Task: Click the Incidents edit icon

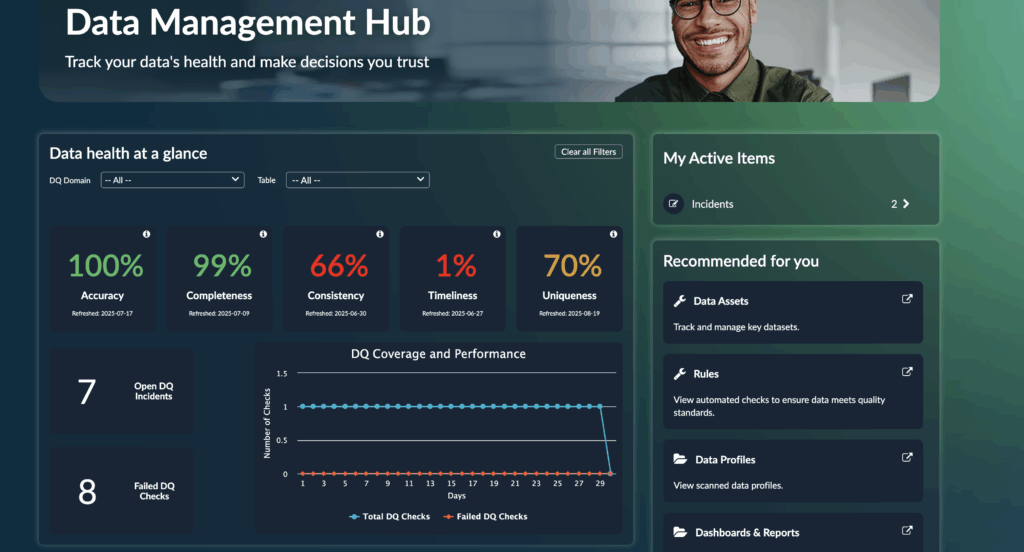Action: tap(674, 204)
